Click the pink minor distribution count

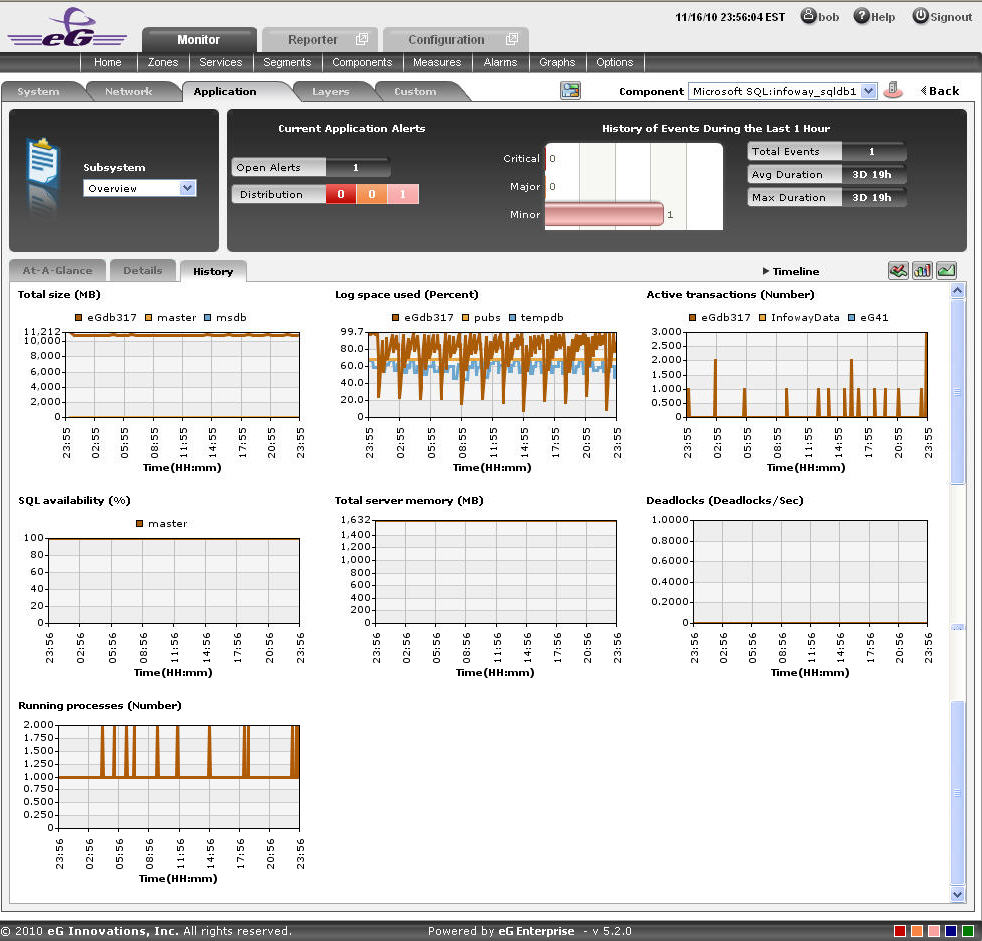tap(403, 194)
